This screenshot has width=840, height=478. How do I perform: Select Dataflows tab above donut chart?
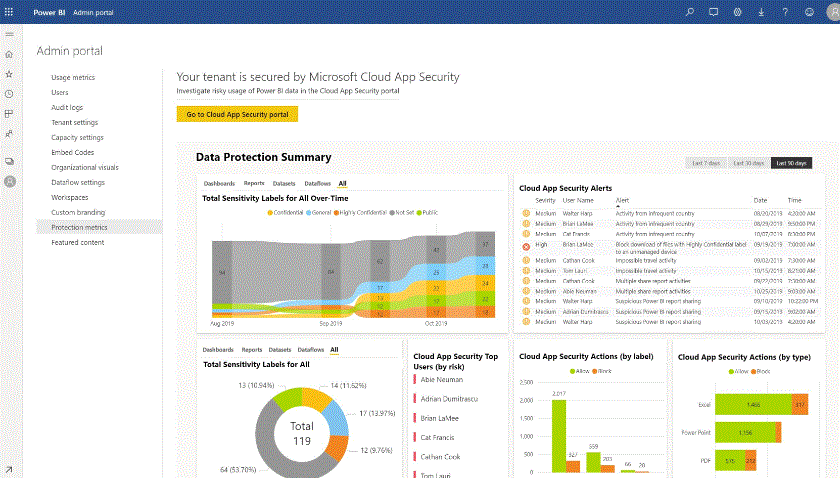(311, 349)
